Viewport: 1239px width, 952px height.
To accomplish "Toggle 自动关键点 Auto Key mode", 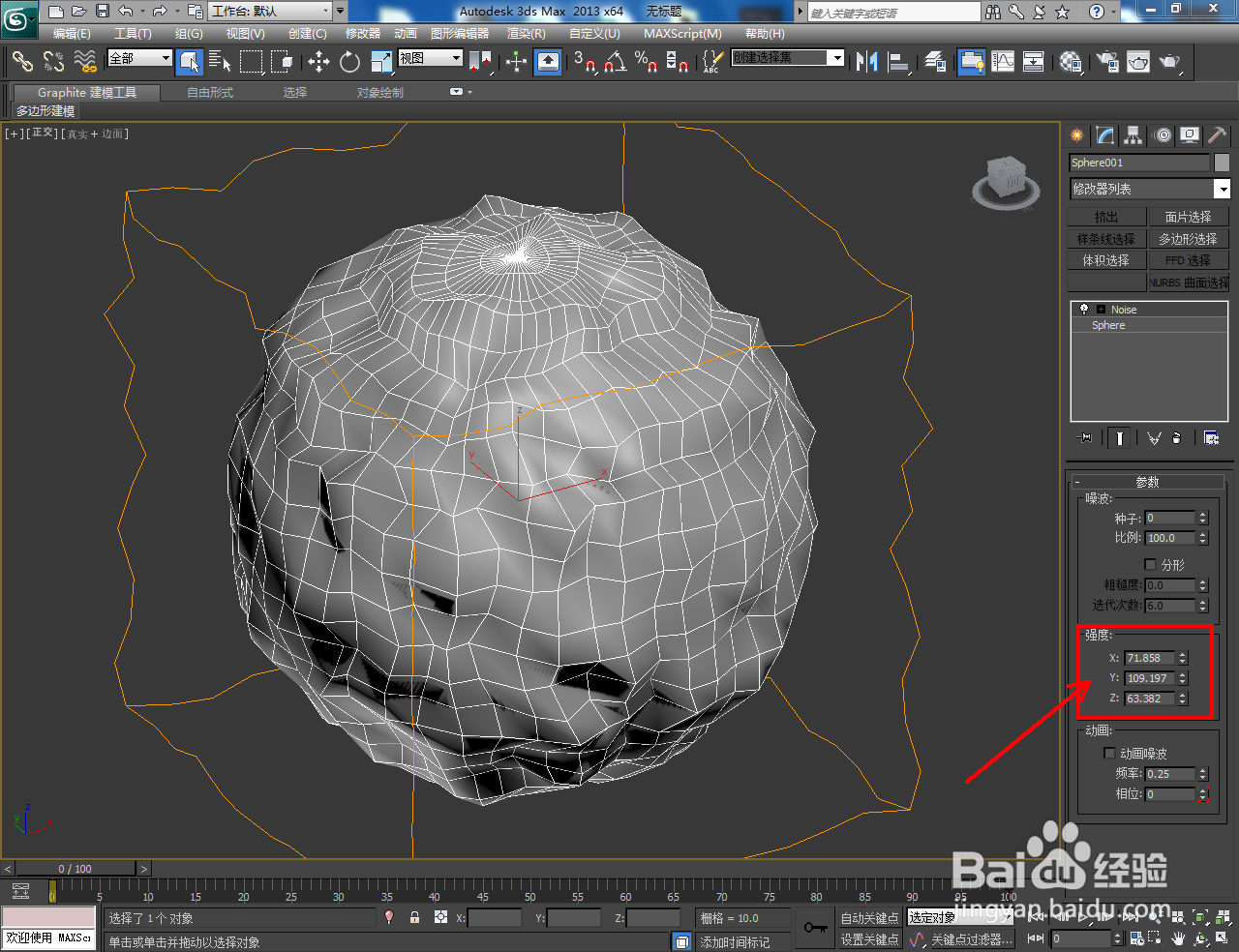I will (869, 918).
